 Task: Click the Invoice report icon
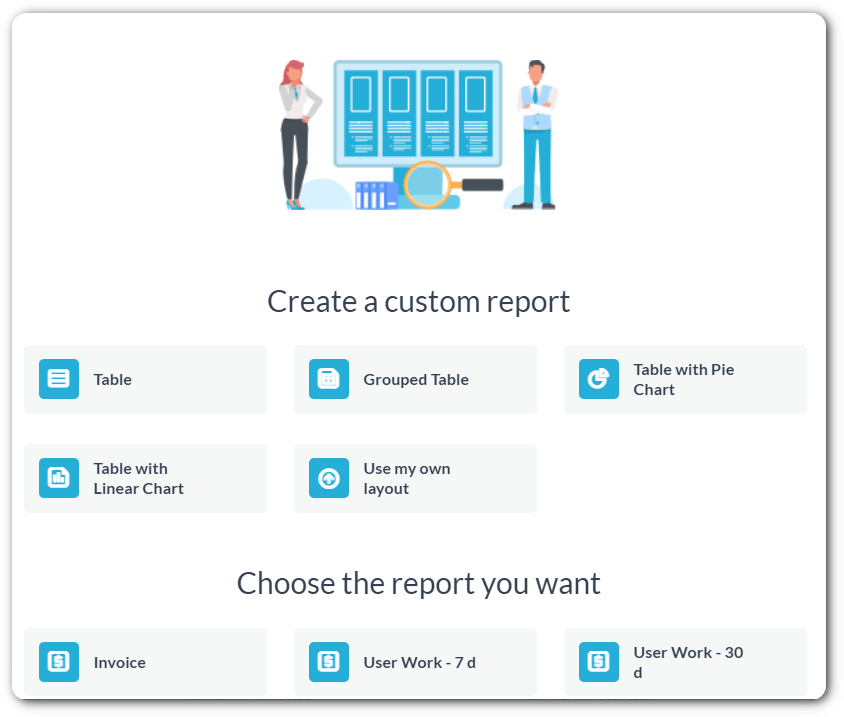[58, 662]
